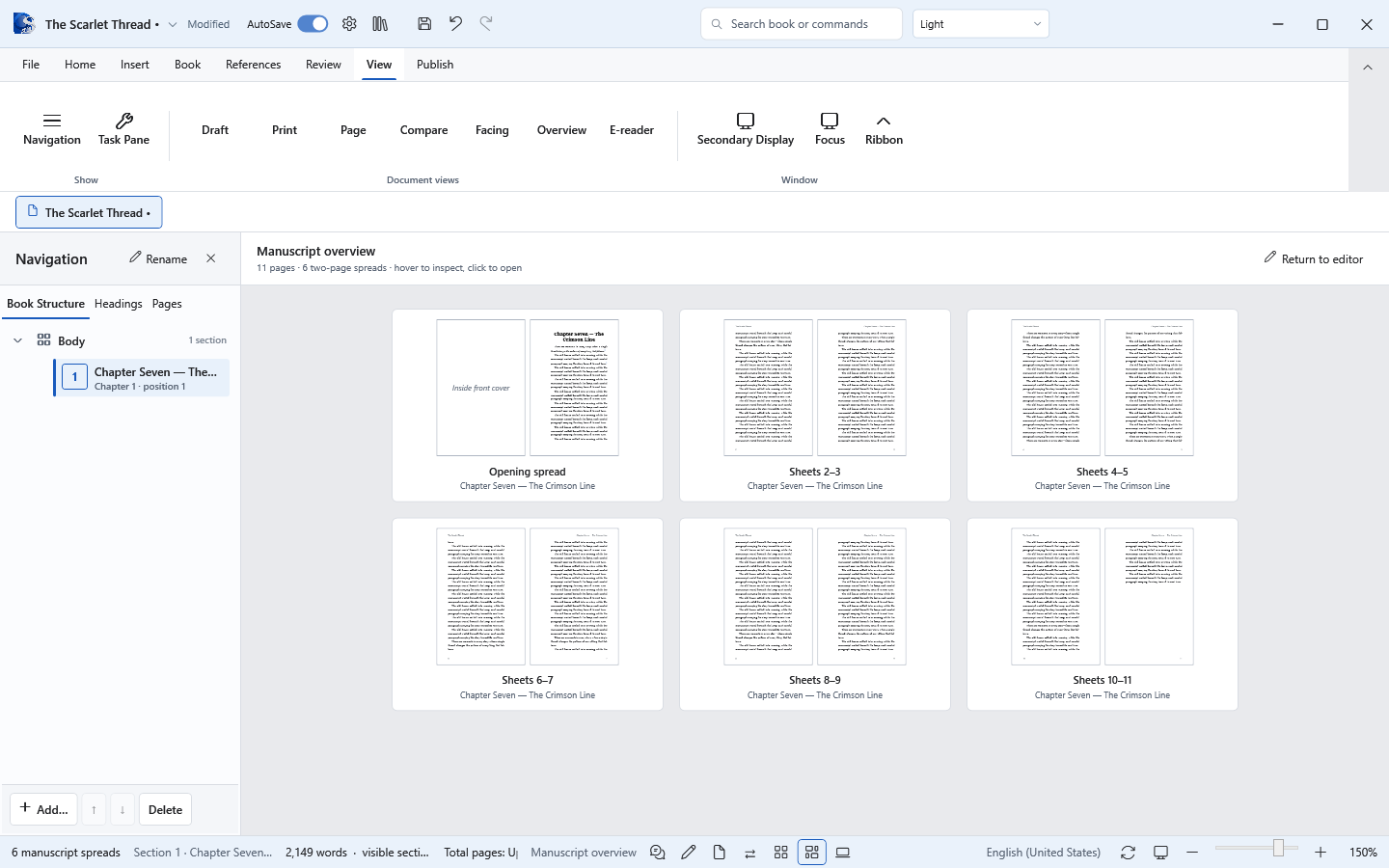Viewport: 1389px width, 868px height.
Task: Click the Save disk icon
Action: pyautogui.click(x=424, y=24)
